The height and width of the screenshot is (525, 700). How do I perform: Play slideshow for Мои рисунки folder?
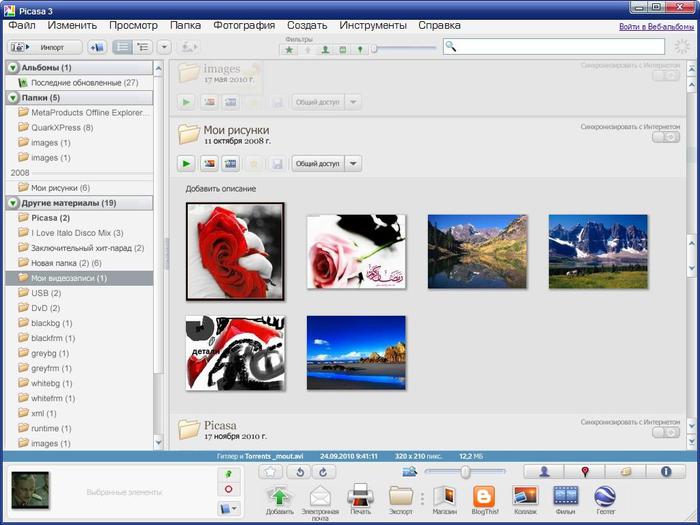[186, 164]
